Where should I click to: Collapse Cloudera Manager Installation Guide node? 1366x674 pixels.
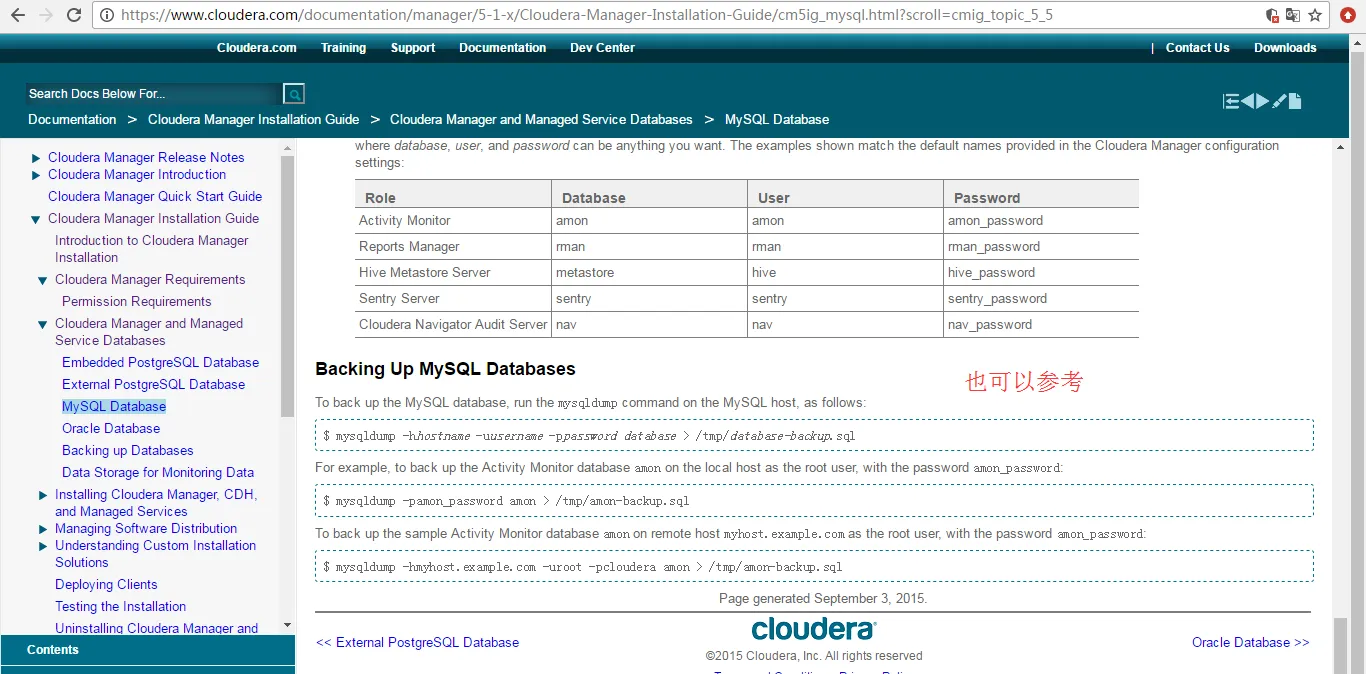36,219
